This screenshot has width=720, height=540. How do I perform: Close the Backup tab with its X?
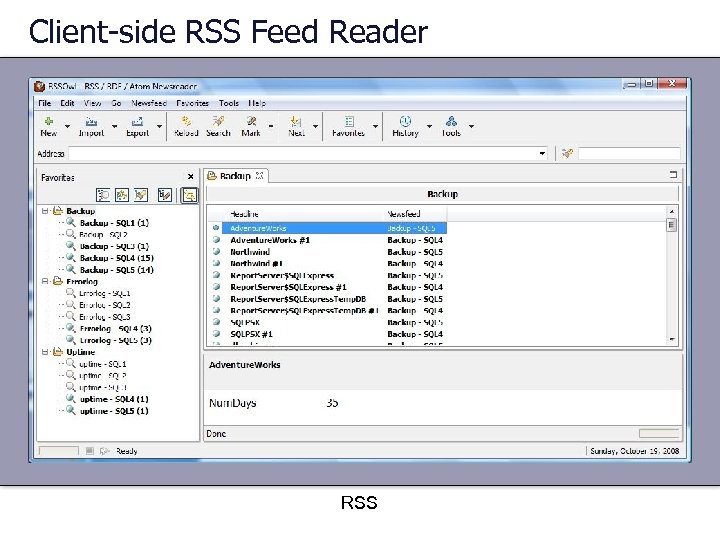point(259,175)
